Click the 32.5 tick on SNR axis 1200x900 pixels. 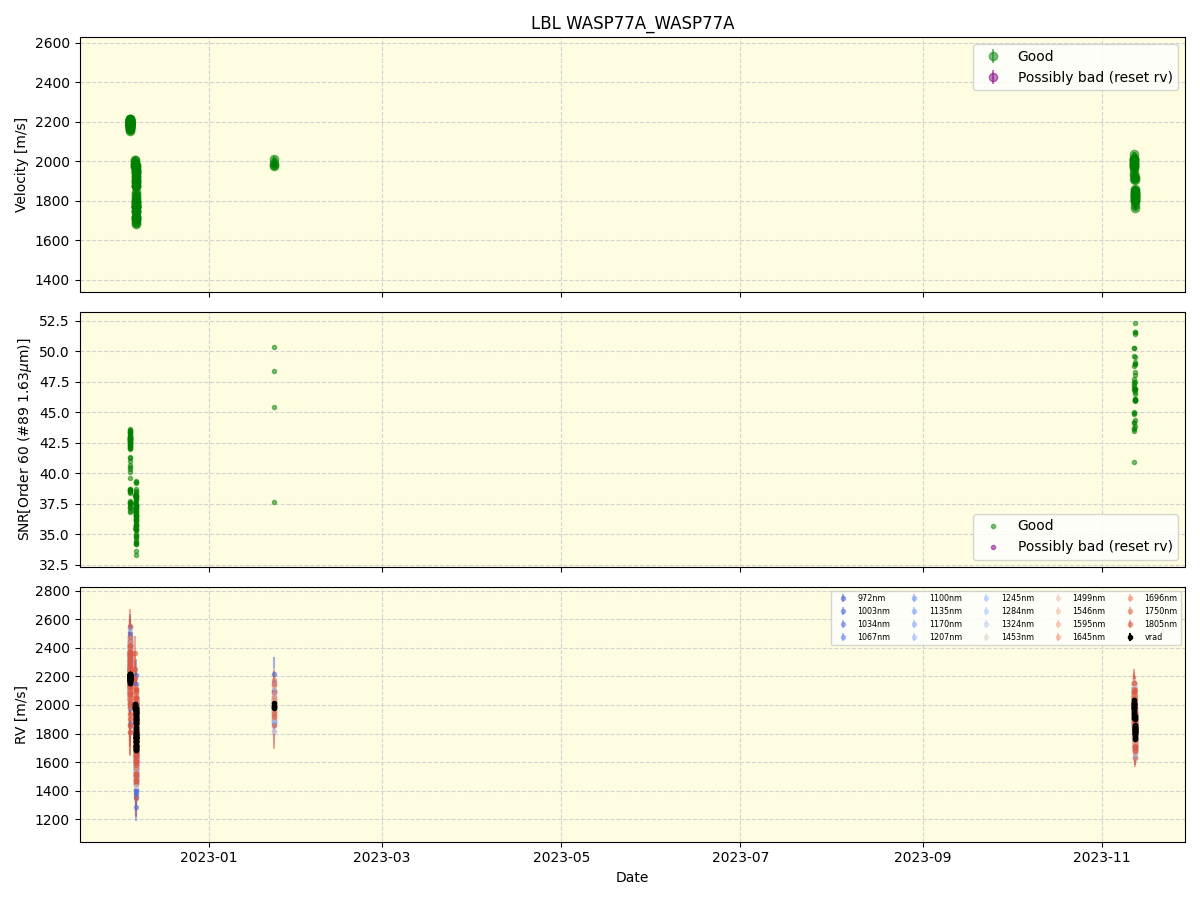(x=53, y=565)
